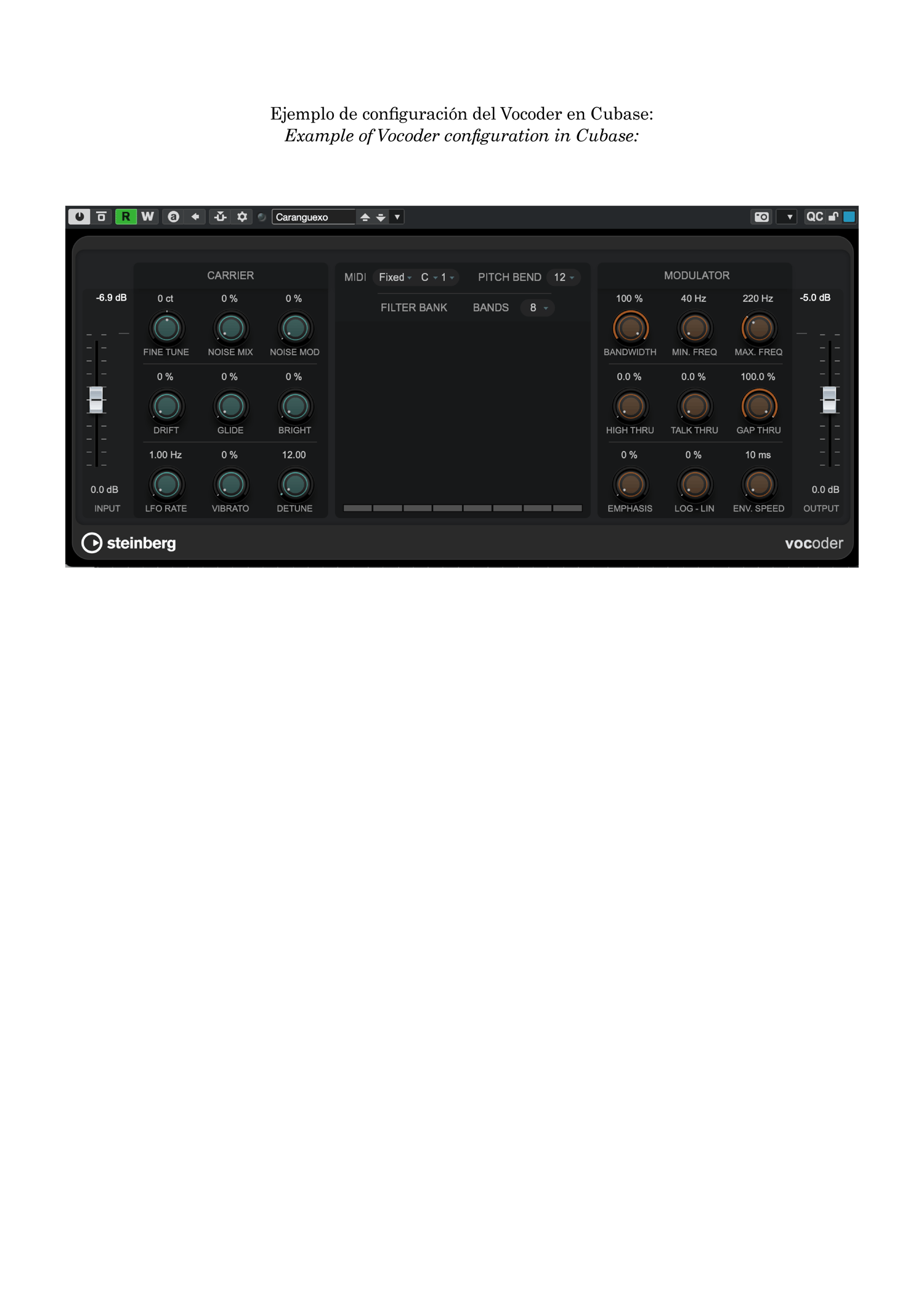
Task: Click the Detune knob
Action: (295, 484)
